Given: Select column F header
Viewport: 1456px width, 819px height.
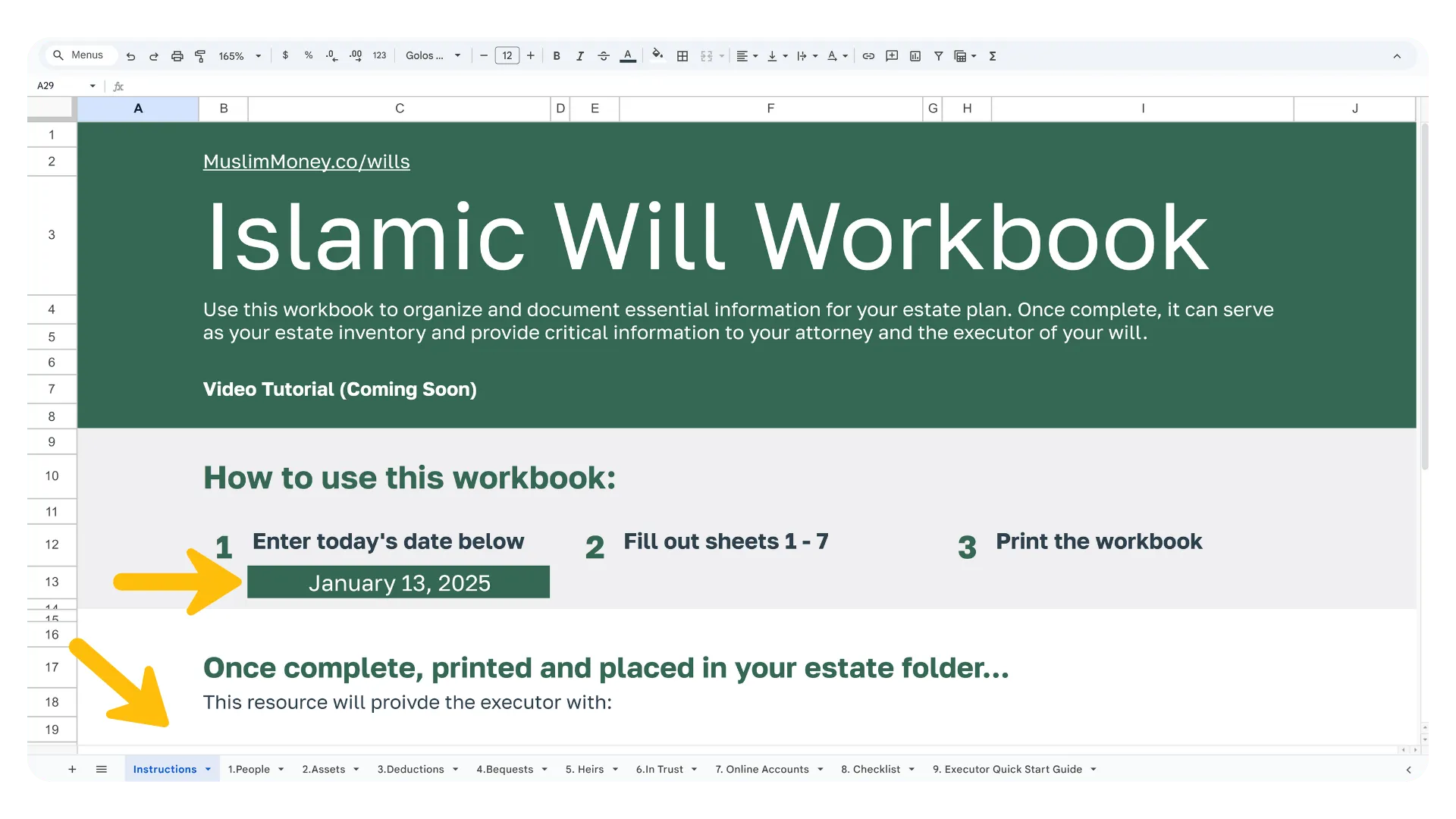Looking at the screenshot, I should tap(770, 108).
